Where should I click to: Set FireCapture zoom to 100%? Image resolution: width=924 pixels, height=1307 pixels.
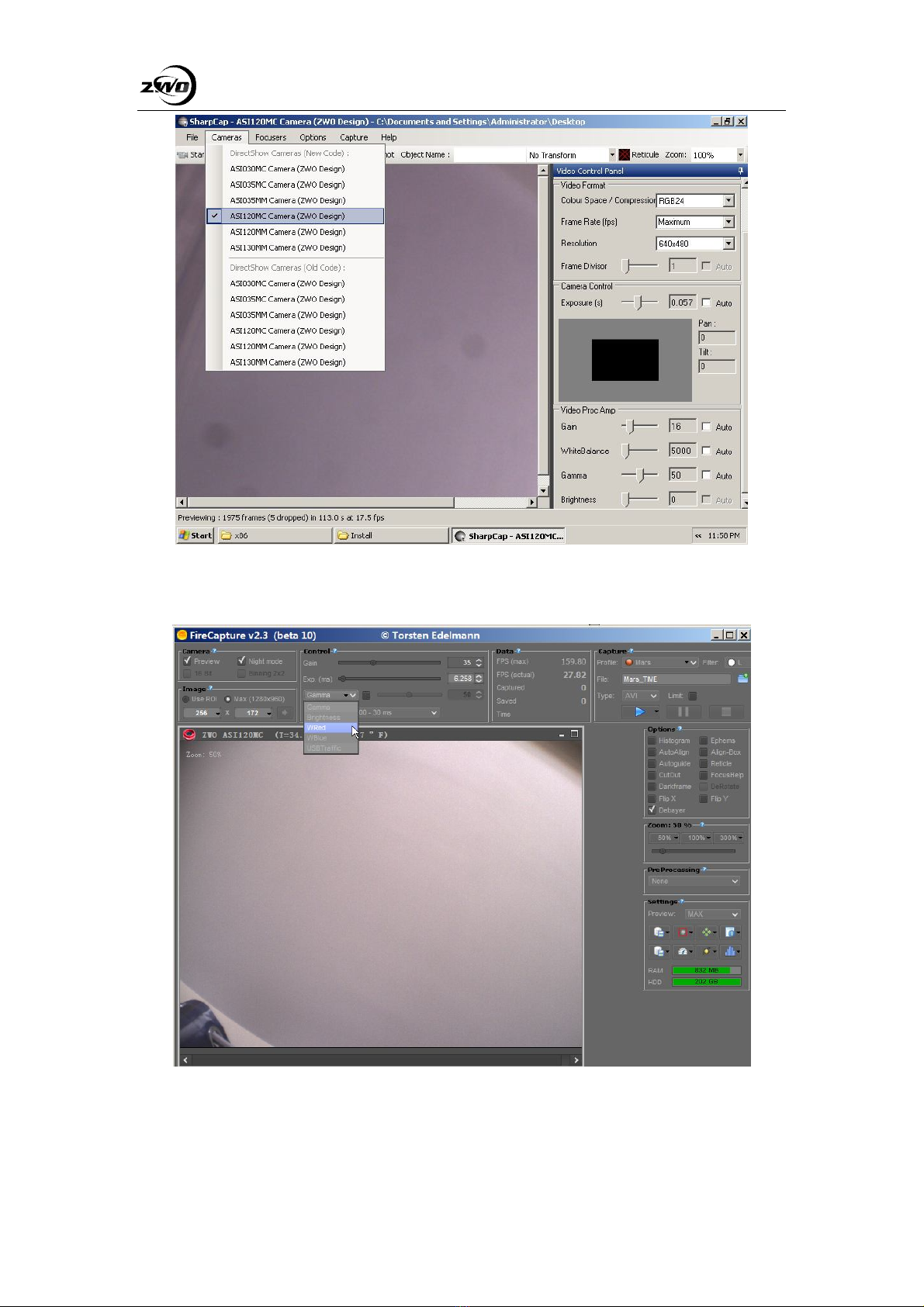(697, 838)
